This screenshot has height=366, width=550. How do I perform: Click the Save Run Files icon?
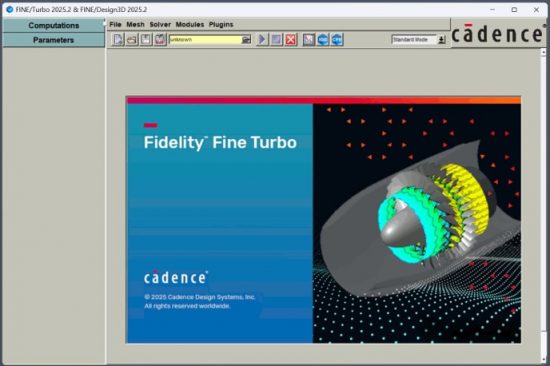(x=160, y=39)
